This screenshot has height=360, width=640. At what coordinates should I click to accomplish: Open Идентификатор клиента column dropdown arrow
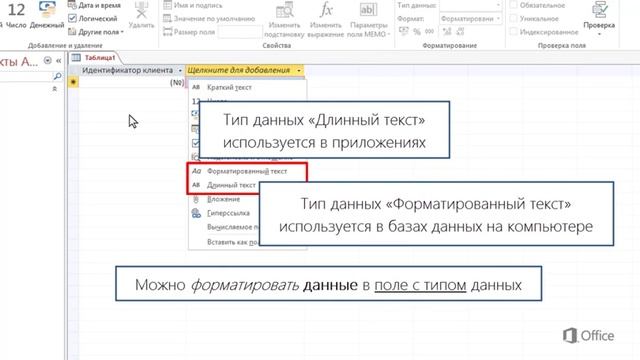(x=180, y=71)
